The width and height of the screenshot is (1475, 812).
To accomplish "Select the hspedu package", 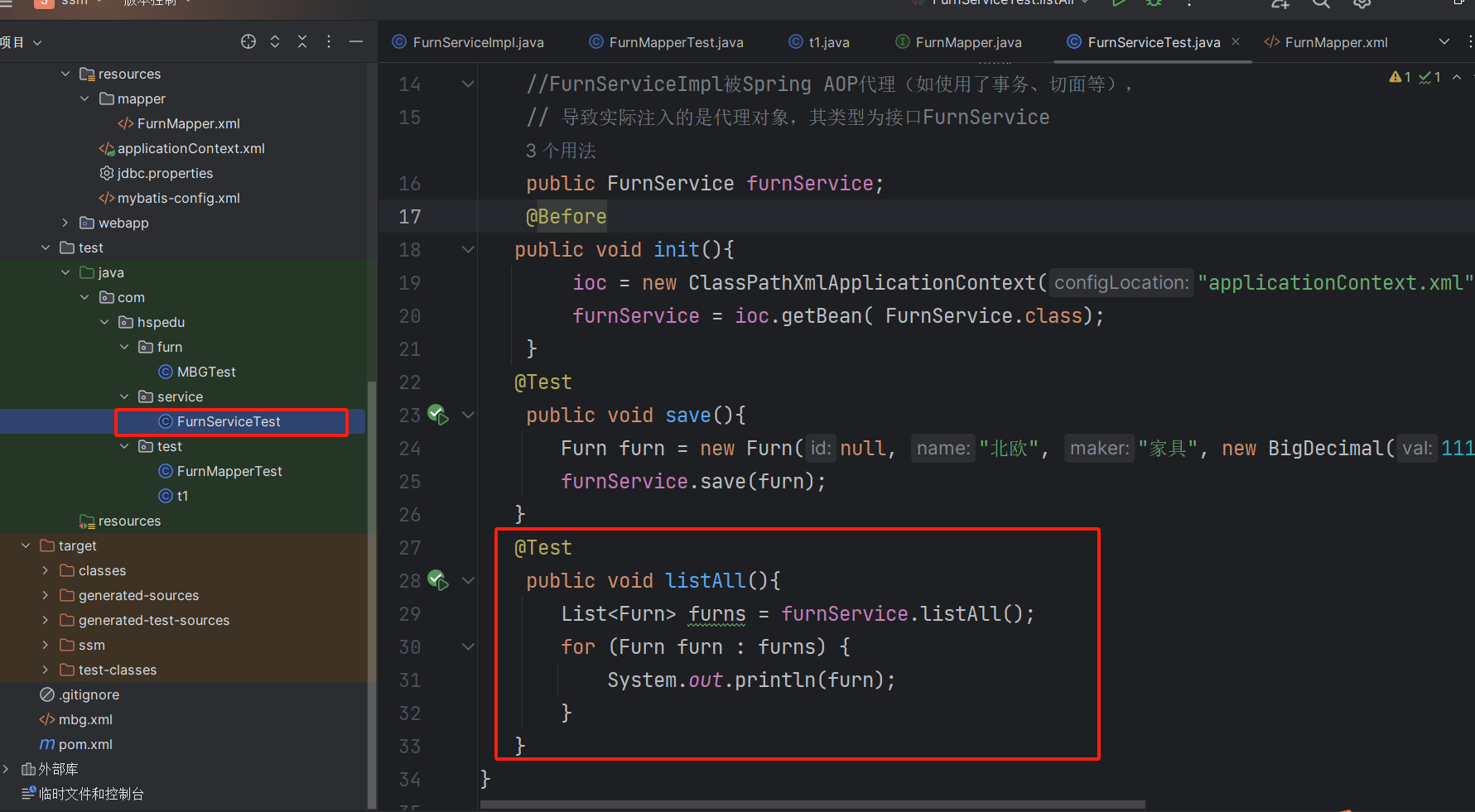I will (x=152, y=322).
